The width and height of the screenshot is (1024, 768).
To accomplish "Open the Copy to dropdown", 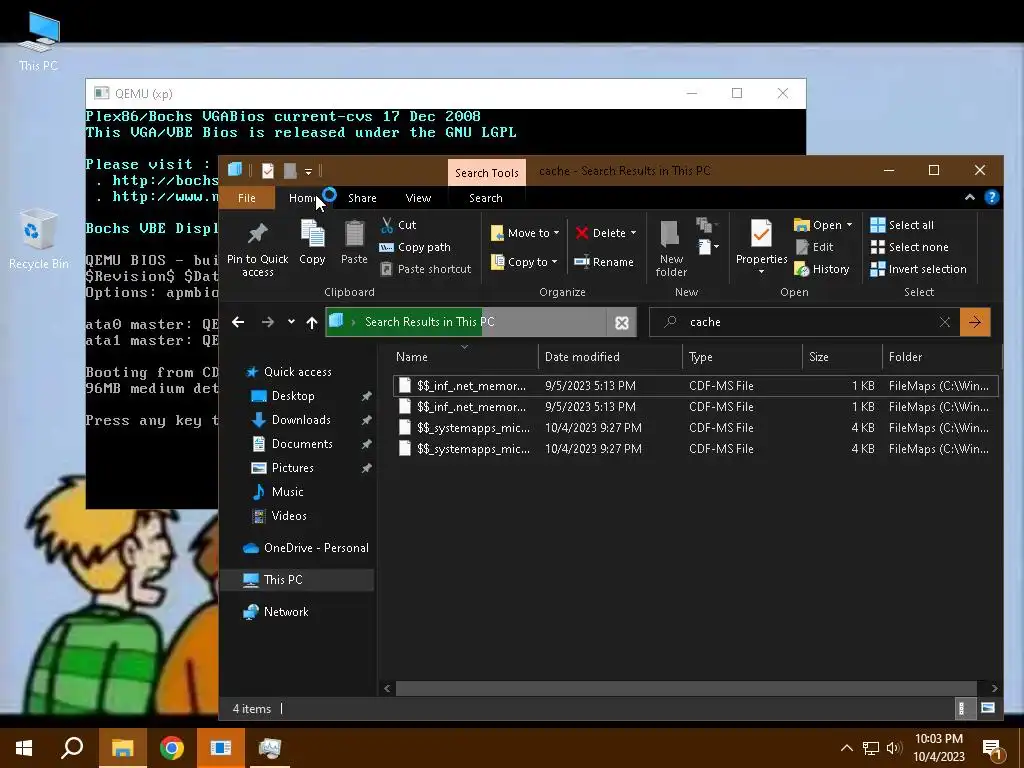I will point(524,262).
